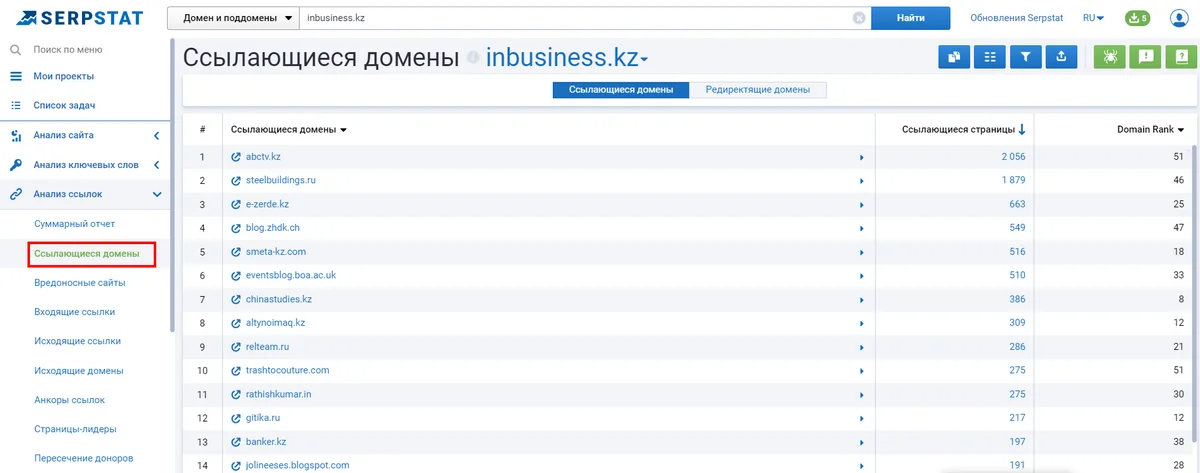Open the green help book button

[1180, 57]
